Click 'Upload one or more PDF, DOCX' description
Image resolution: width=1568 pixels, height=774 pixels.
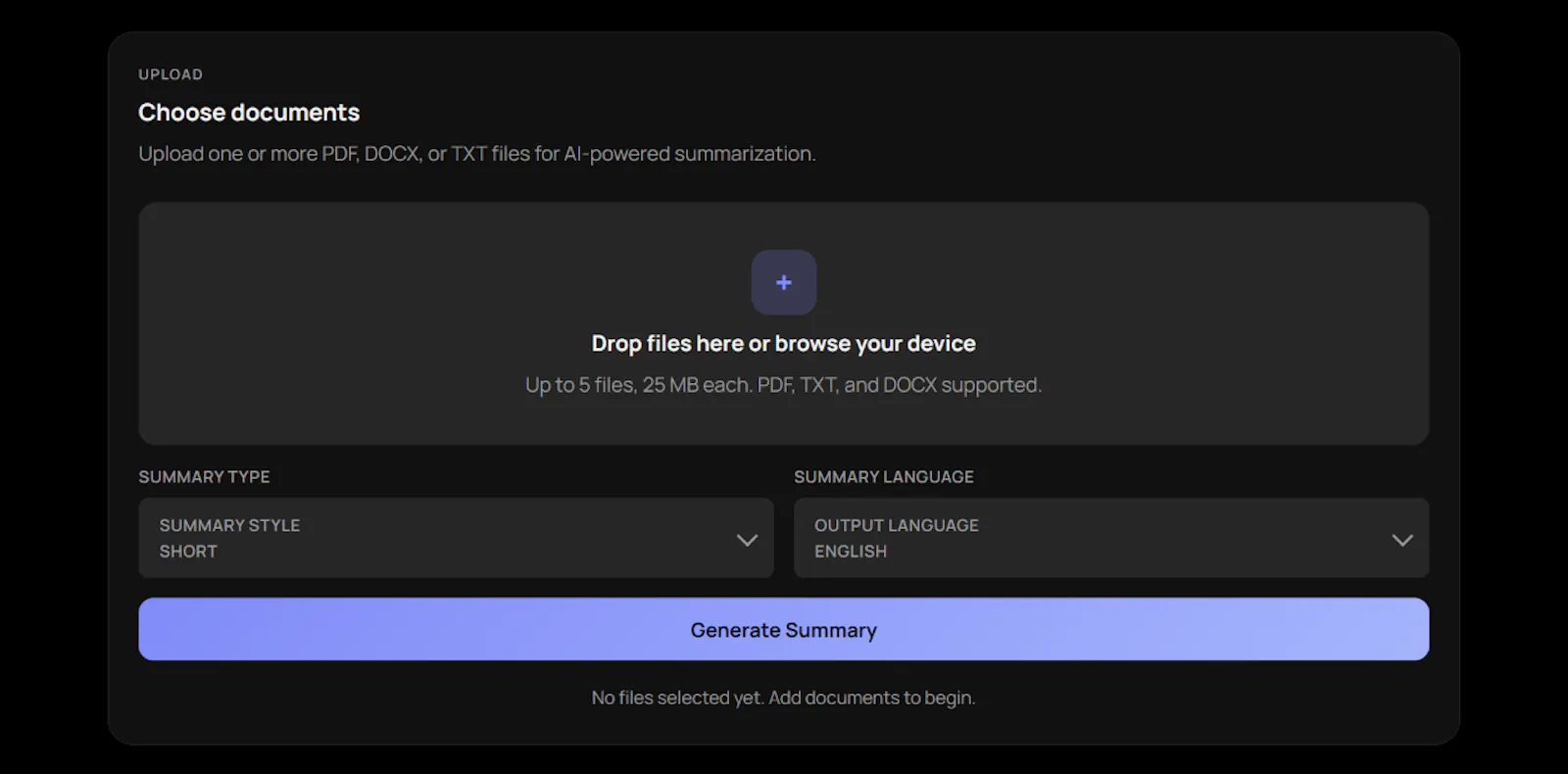click(477, 154)
